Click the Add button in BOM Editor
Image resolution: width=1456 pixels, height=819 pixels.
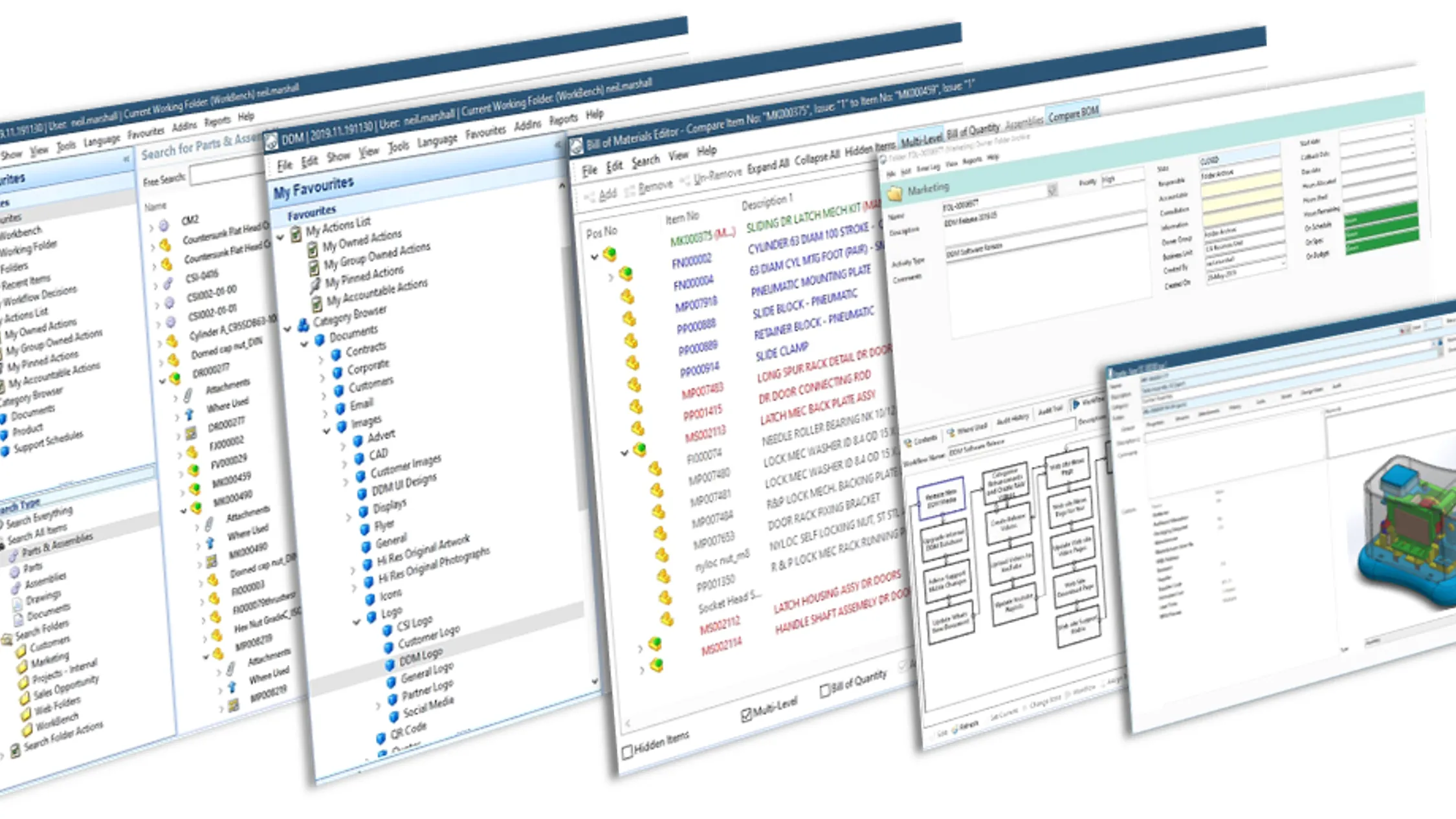tap(600, 195)
